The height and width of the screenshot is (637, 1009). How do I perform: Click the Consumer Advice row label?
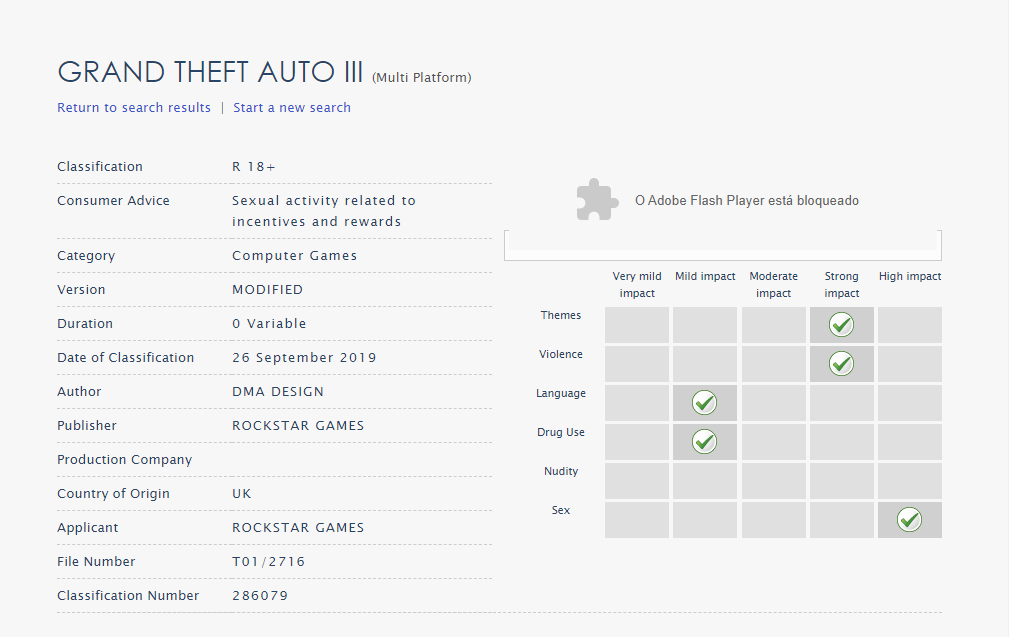(x=113, y=201)
